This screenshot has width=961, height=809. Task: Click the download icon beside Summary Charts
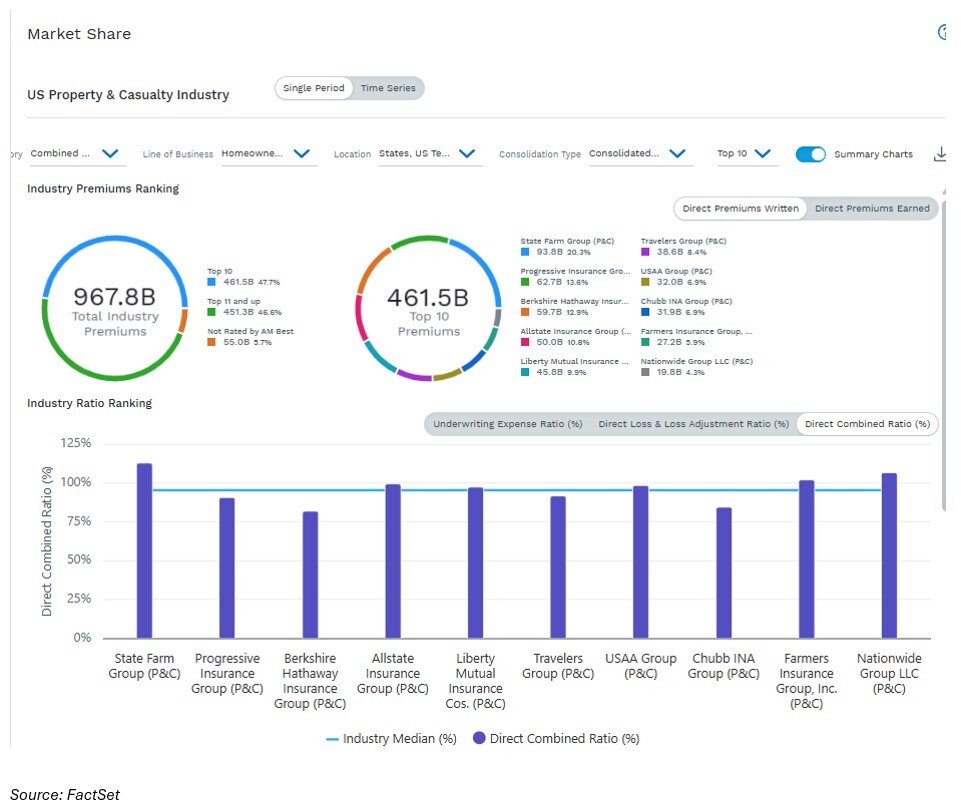coord(939,154)
